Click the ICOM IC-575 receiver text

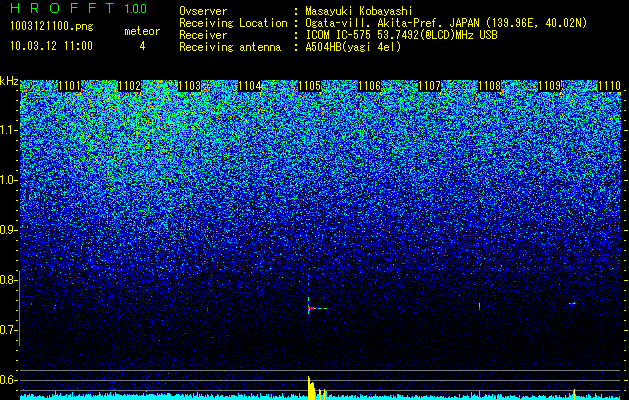[x=401, y=35]
